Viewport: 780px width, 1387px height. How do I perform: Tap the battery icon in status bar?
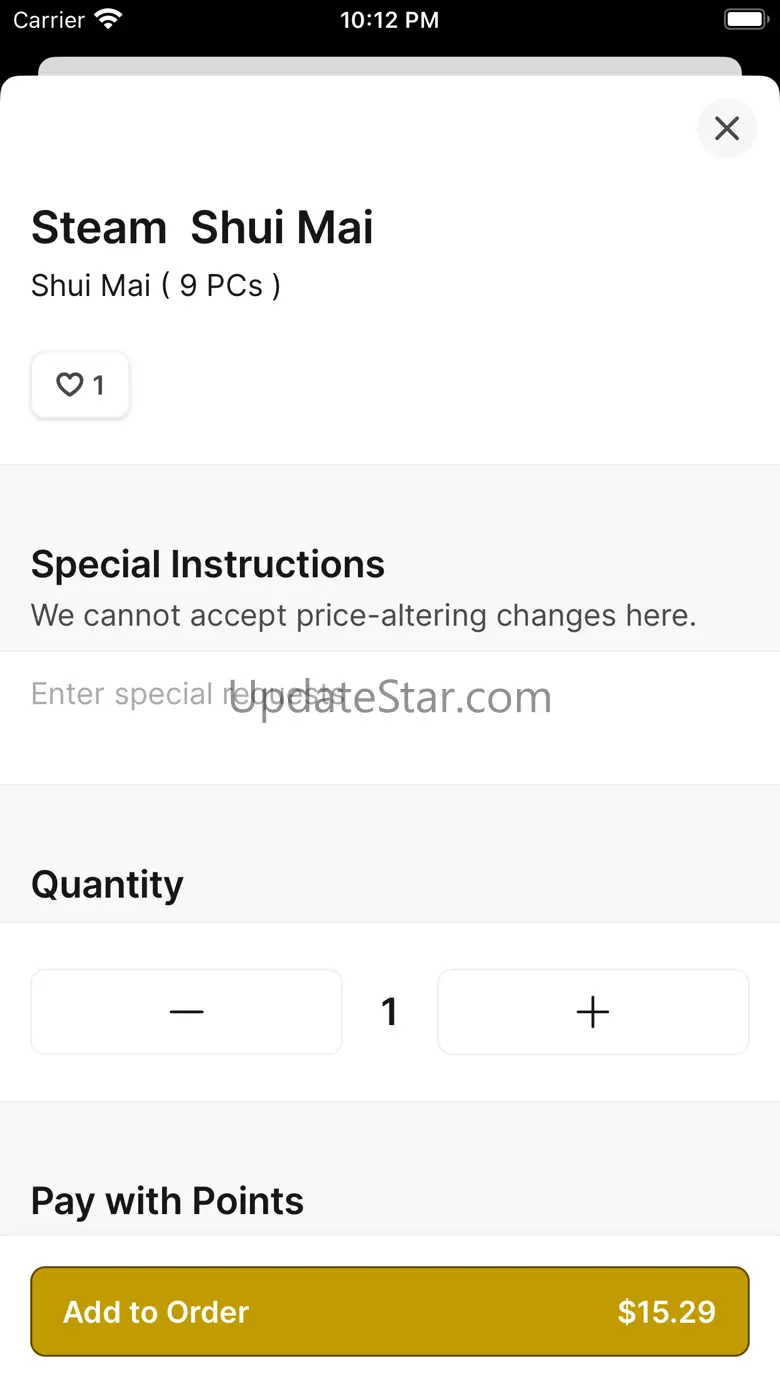coord(745,19)
